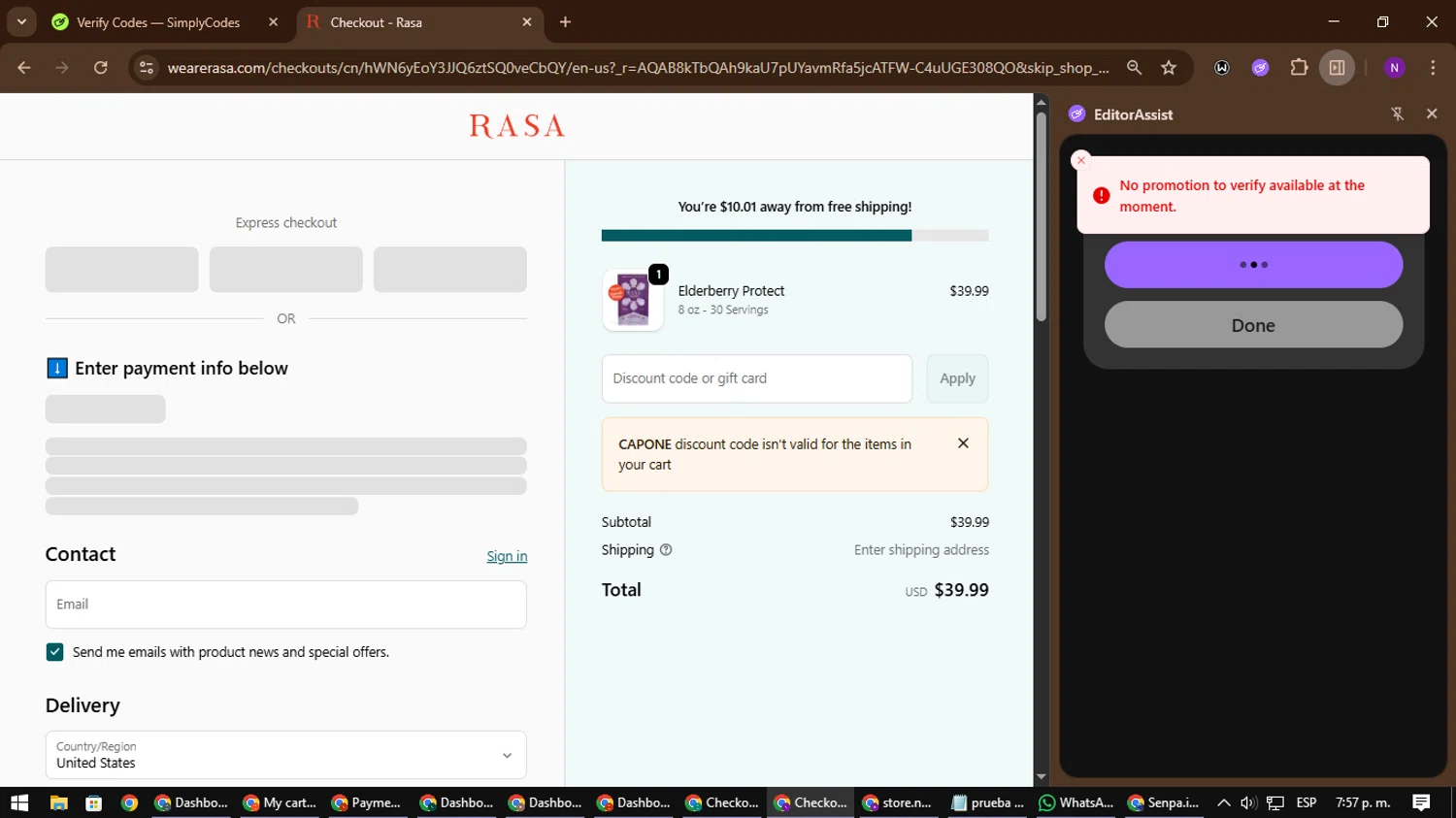Bookmark this page with the star icon
The height and width of the screenshot is (818, 1456).
pos(1169,68)
